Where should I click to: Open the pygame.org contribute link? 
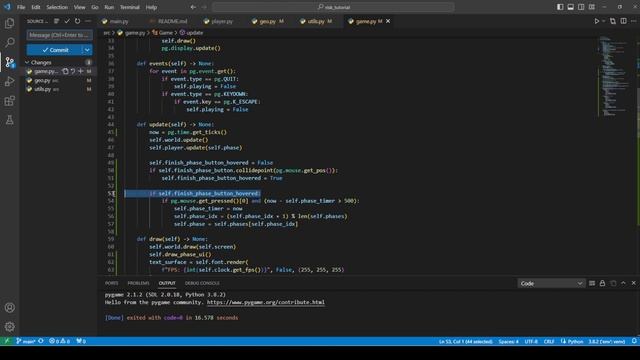266,302
